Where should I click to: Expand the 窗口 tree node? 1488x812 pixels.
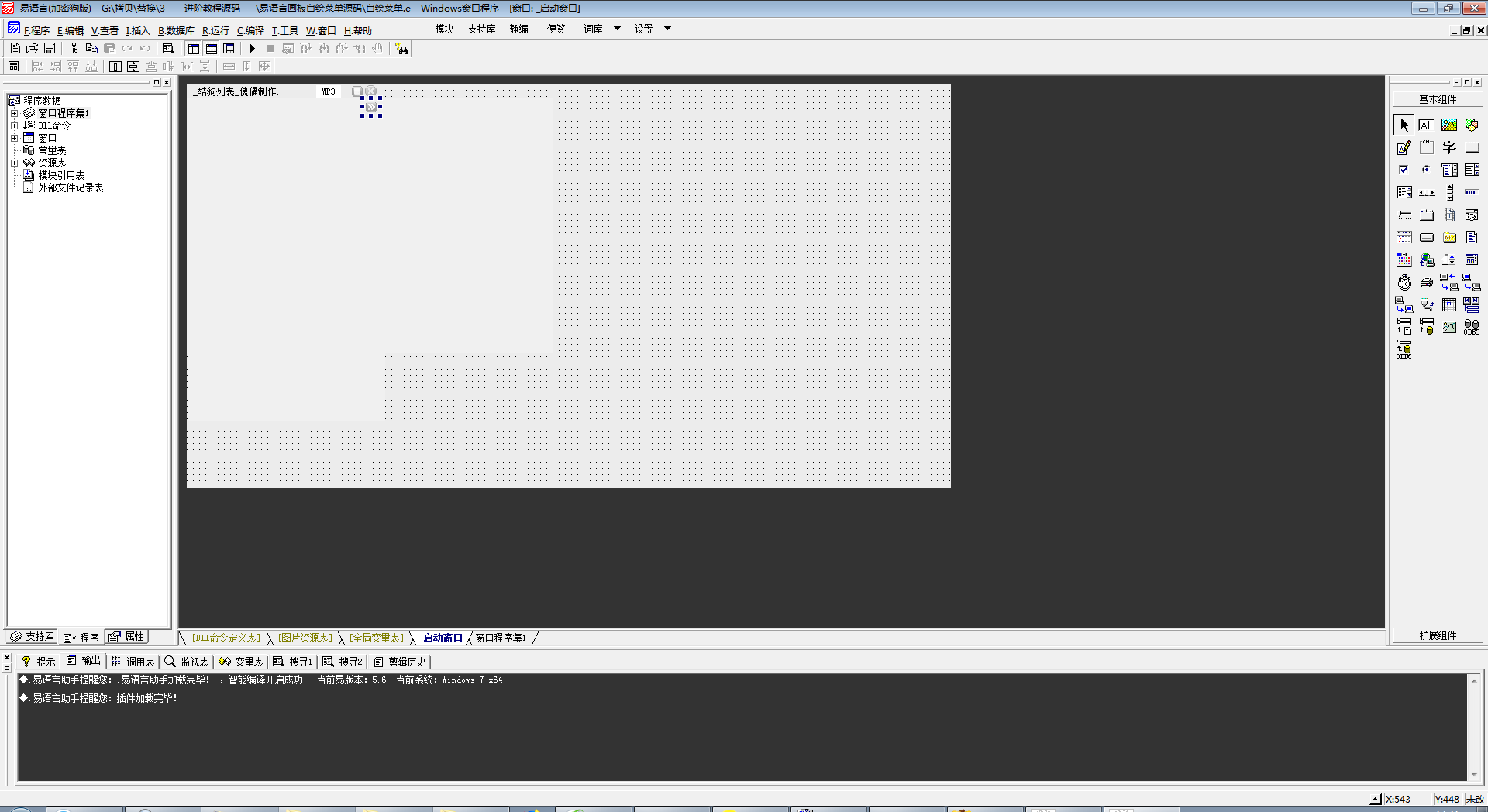point(14,138)
